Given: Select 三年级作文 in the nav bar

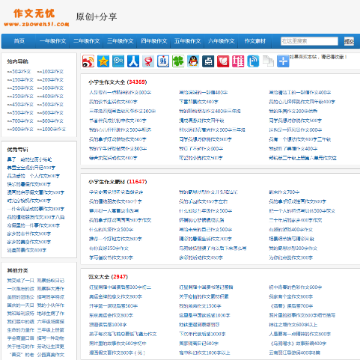Looking at the screenshot, I should point(120,41).
